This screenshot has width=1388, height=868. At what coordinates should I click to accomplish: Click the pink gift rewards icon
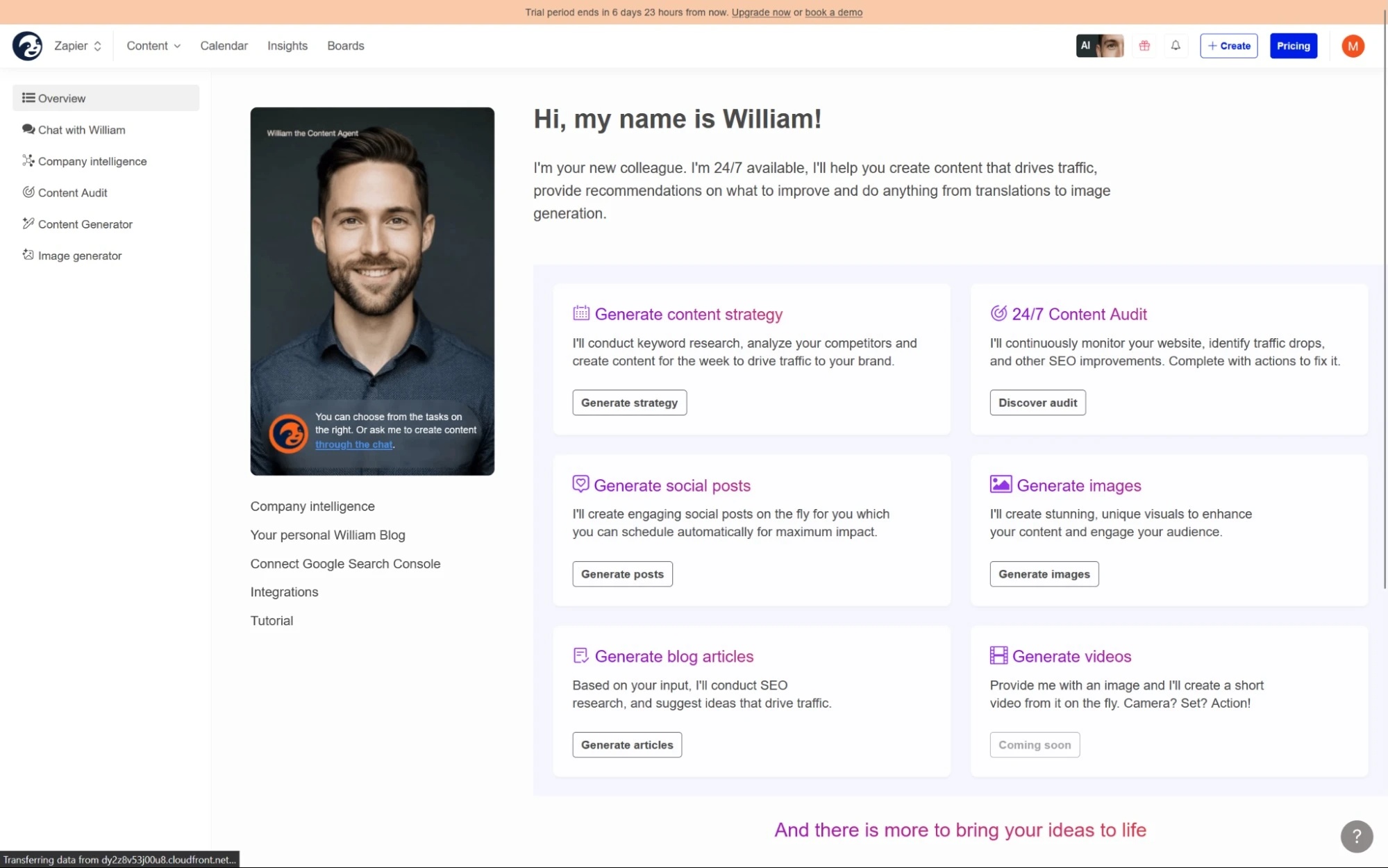click(x=1144, y=46)
